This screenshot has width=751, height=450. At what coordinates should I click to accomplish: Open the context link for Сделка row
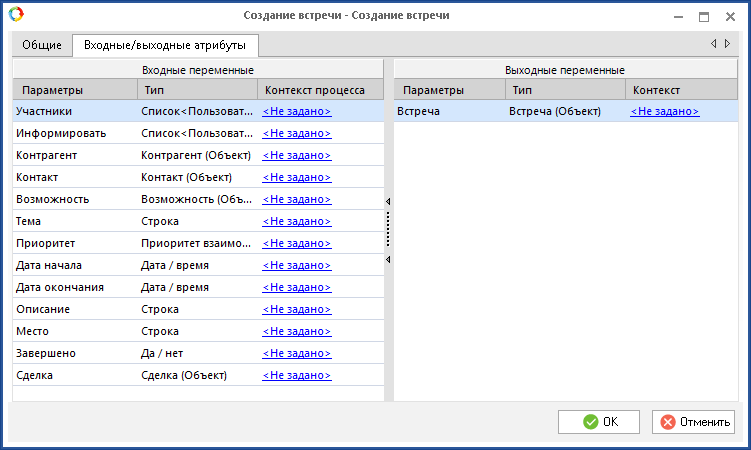pyautogui.click(x=296, y=376)
